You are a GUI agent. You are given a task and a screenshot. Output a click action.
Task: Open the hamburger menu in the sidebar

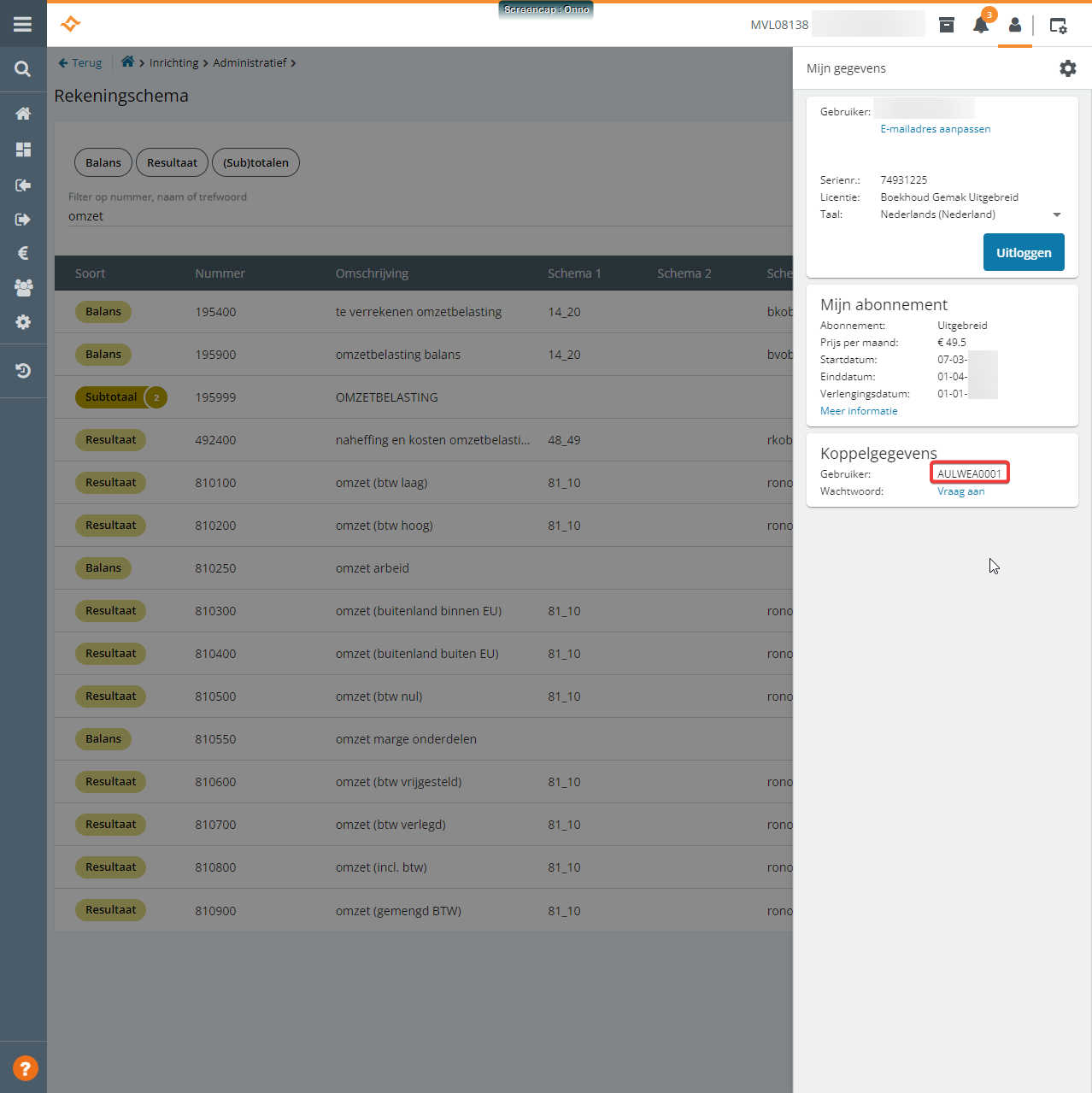pyautogui.click(x=23, y=25)
